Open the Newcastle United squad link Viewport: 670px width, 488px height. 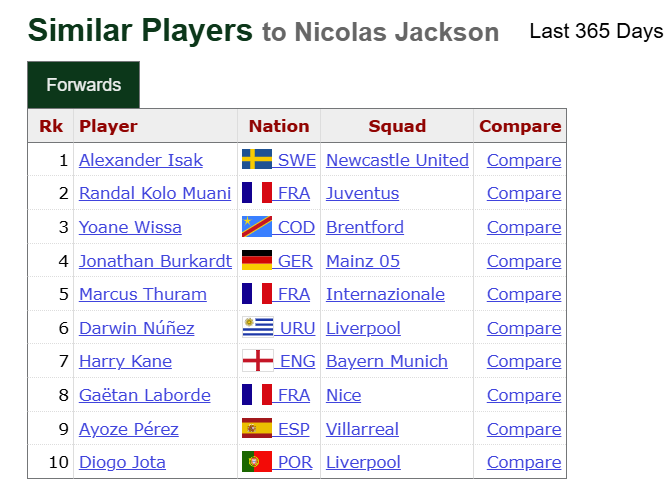coord(397,160)
